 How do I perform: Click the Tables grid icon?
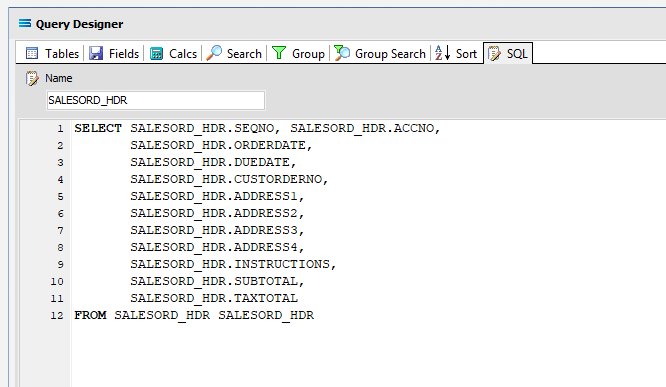click(32, 54)
